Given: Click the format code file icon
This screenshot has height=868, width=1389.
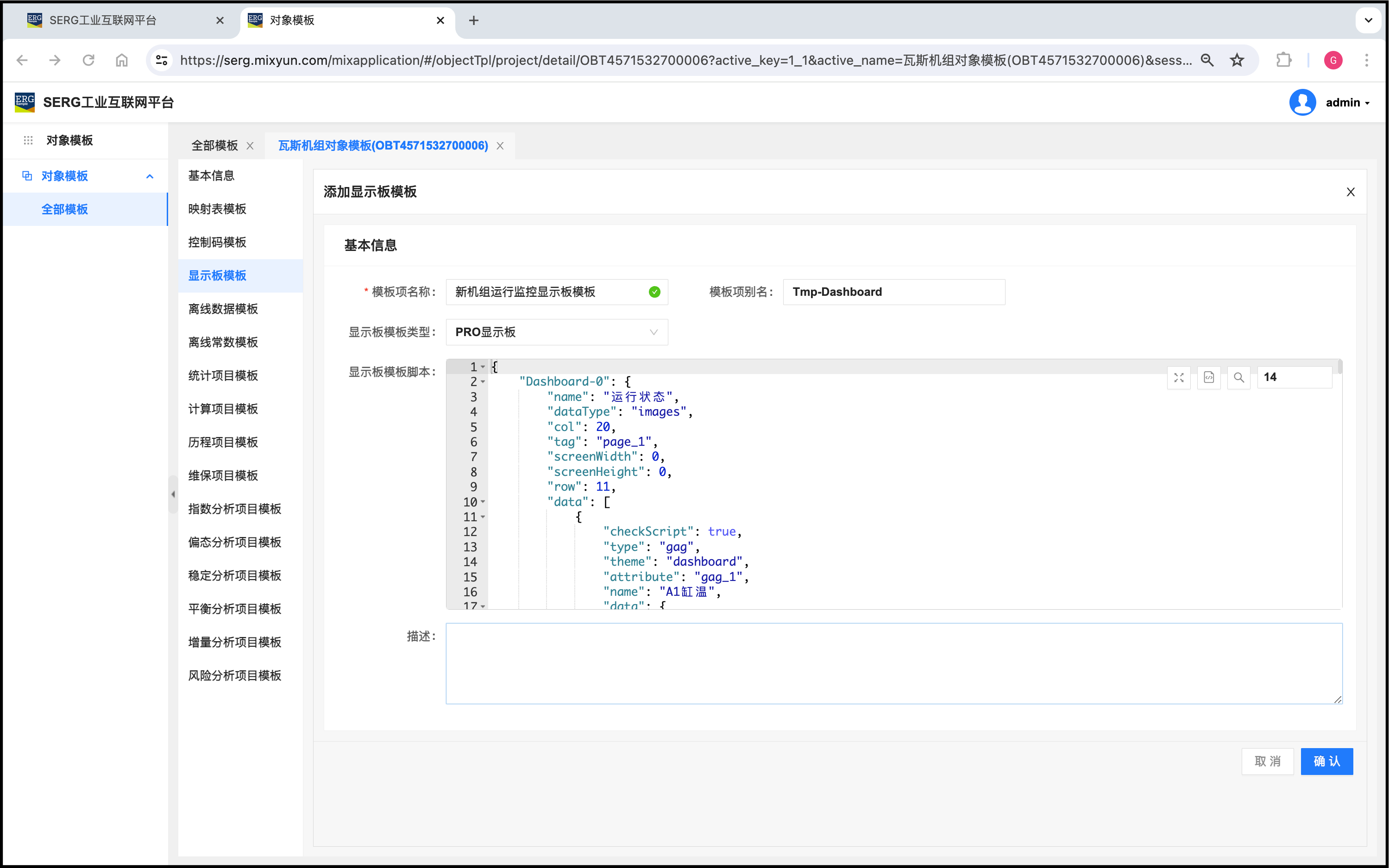Looking at the screenshot, I should (1209, 377).
